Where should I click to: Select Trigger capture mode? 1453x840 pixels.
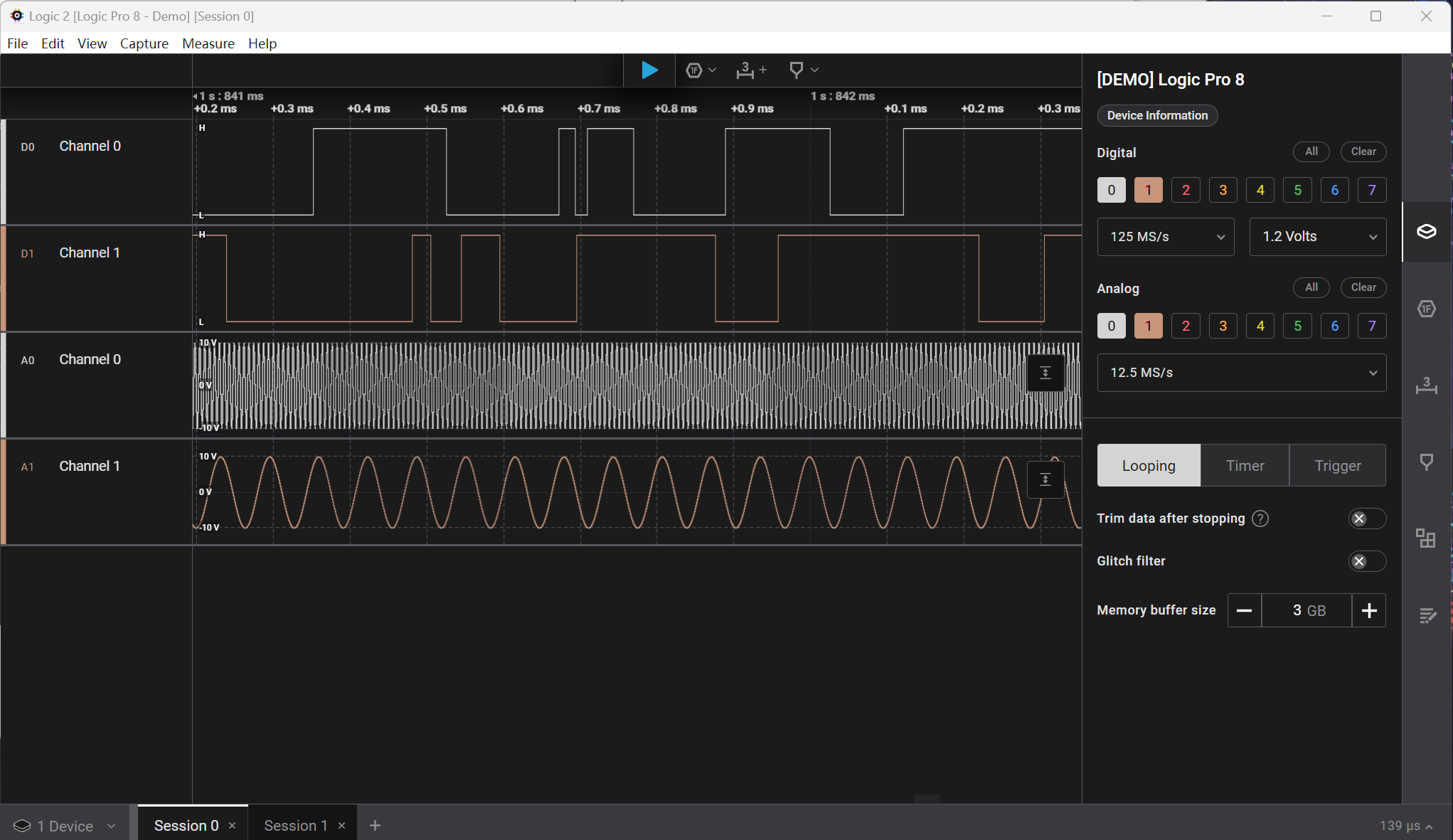[x=1337, y=466]
